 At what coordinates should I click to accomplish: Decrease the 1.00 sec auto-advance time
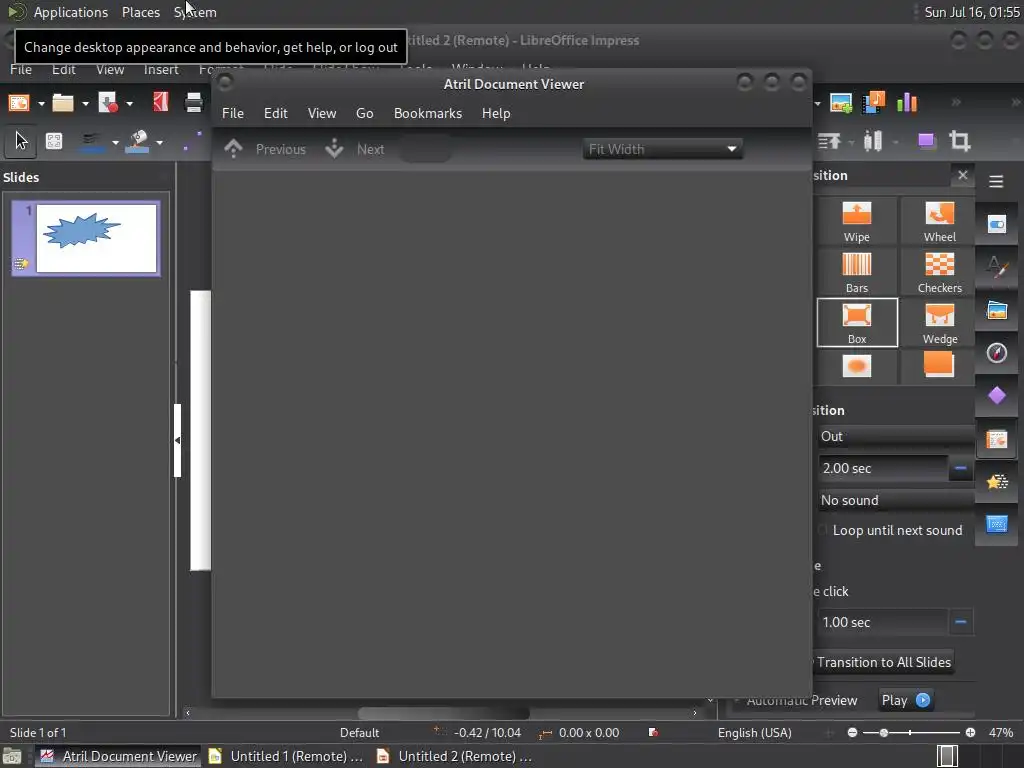tap(960, 622)
